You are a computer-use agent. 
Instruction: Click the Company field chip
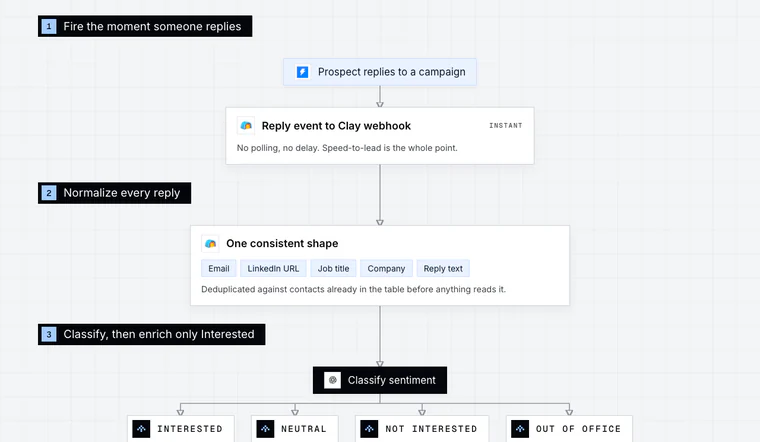pos(386,268)
